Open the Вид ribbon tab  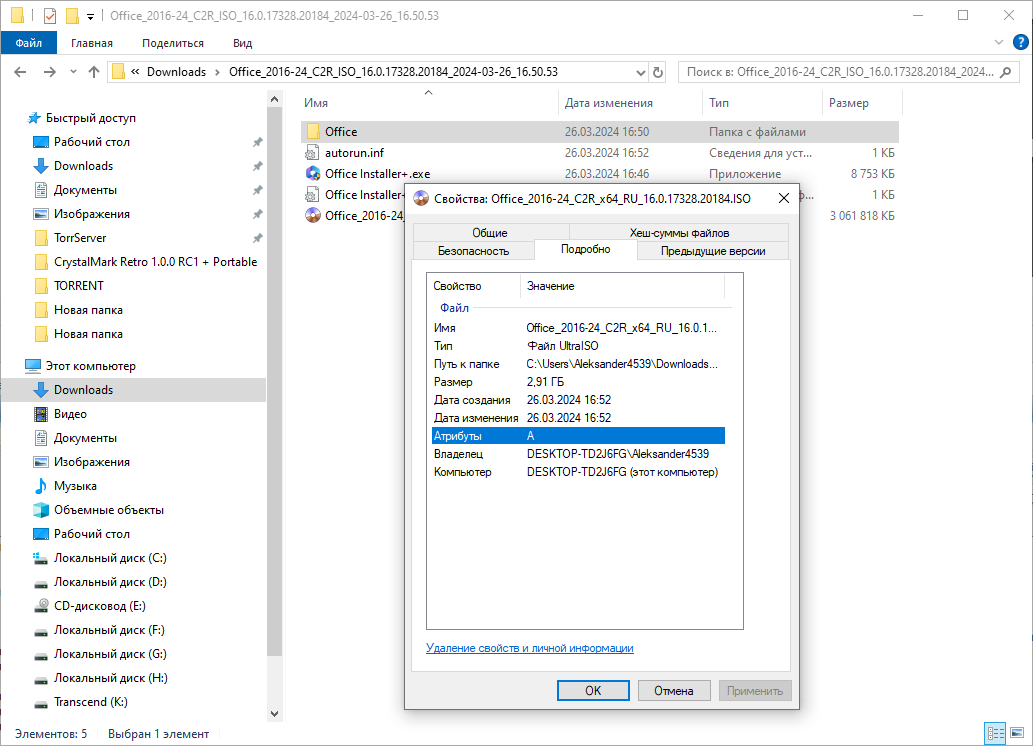click(242, 43)
